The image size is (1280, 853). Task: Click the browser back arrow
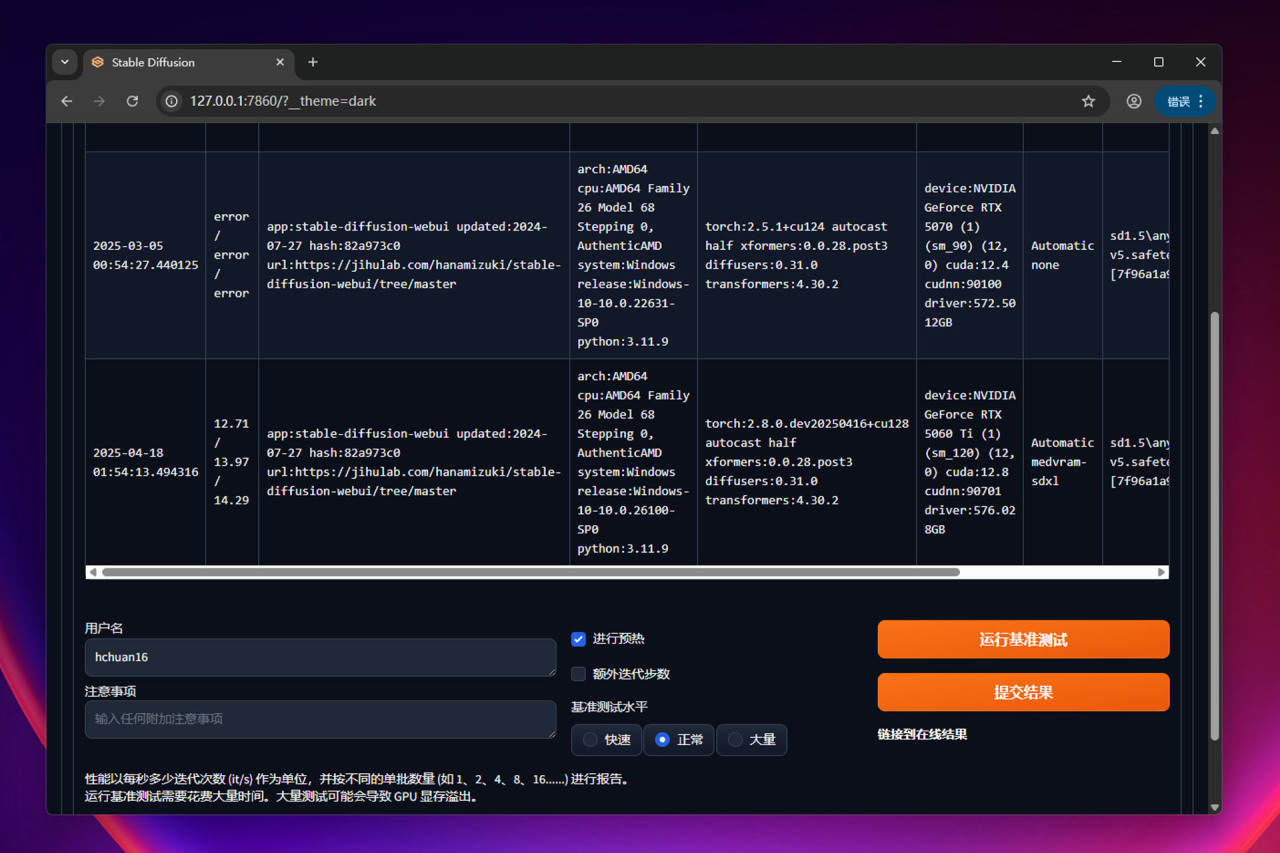click(x=67, y=101)
